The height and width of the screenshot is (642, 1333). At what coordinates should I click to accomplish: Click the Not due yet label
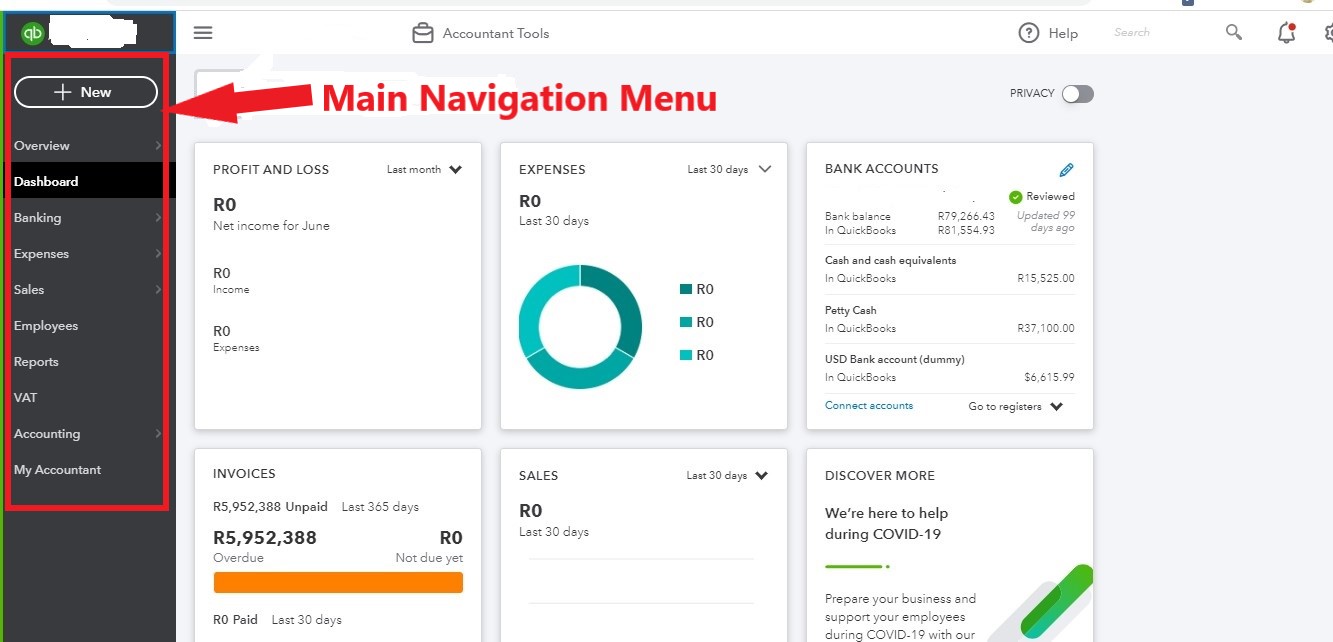(429, 558)
